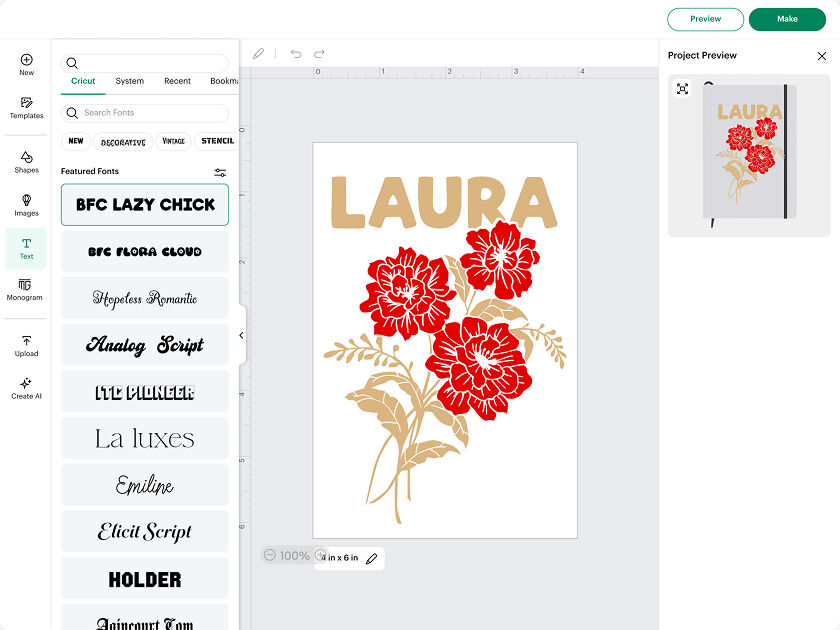Open the Shapes tool in sidebar
The image size is (840, 630).
(26, 161)
